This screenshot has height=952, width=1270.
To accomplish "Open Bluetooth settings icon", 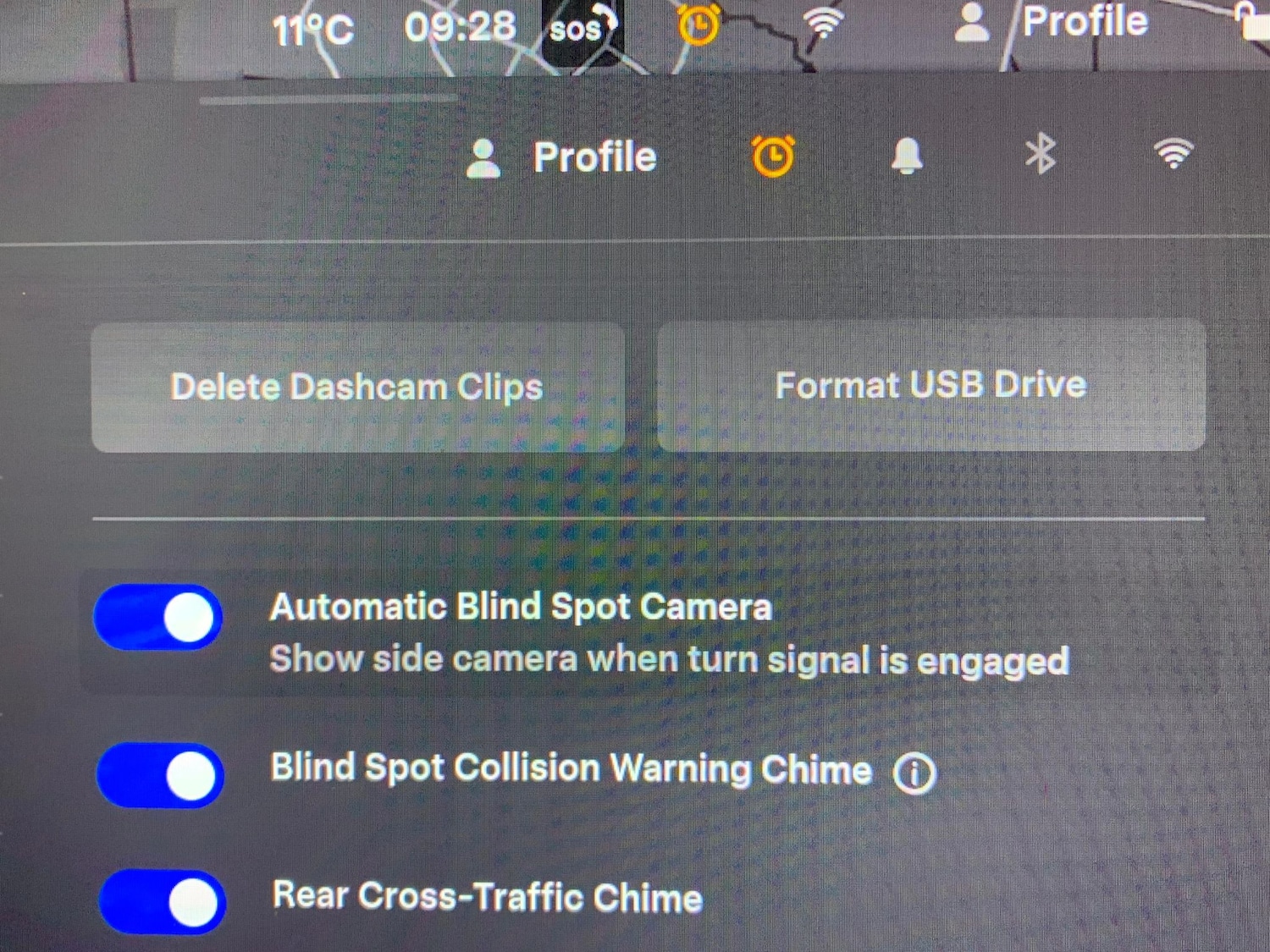I will [x=1041, y=154].
